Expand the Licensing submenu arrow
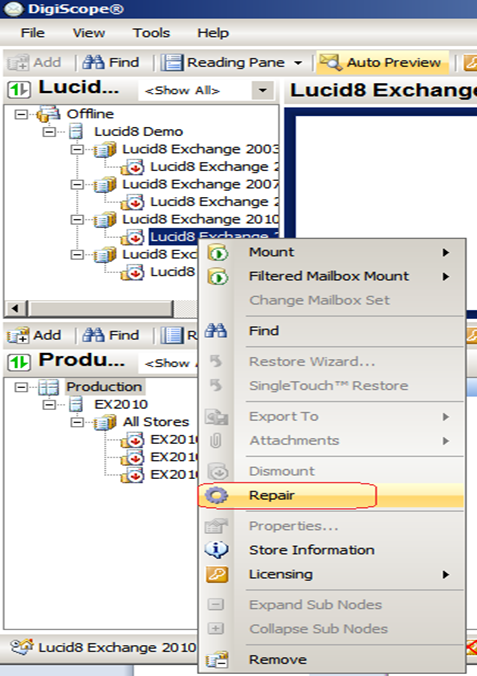This screenshot has height=676, width=477. tap(446, 575)
